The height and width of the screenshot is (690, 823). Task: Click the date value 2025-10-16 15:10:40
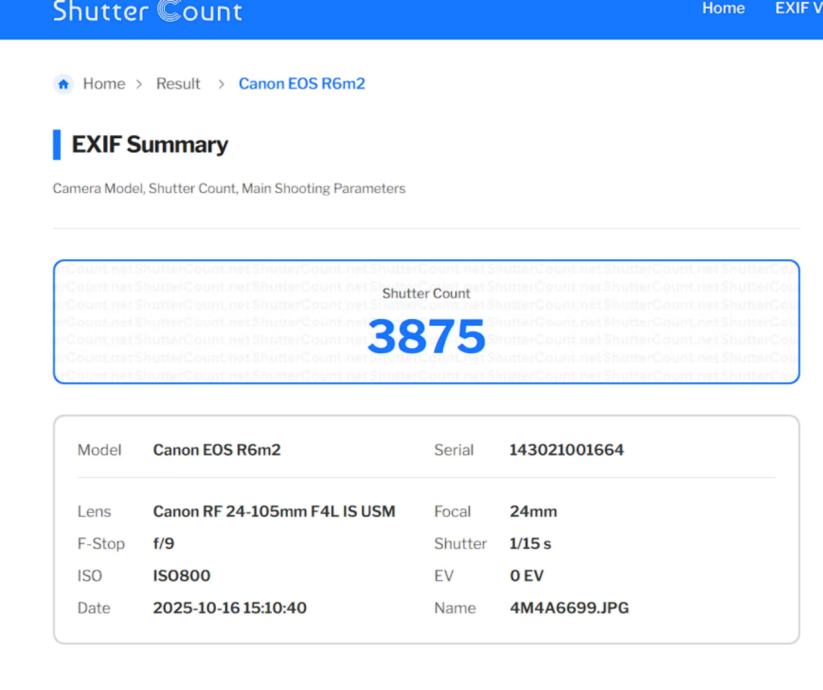[229, 608]
